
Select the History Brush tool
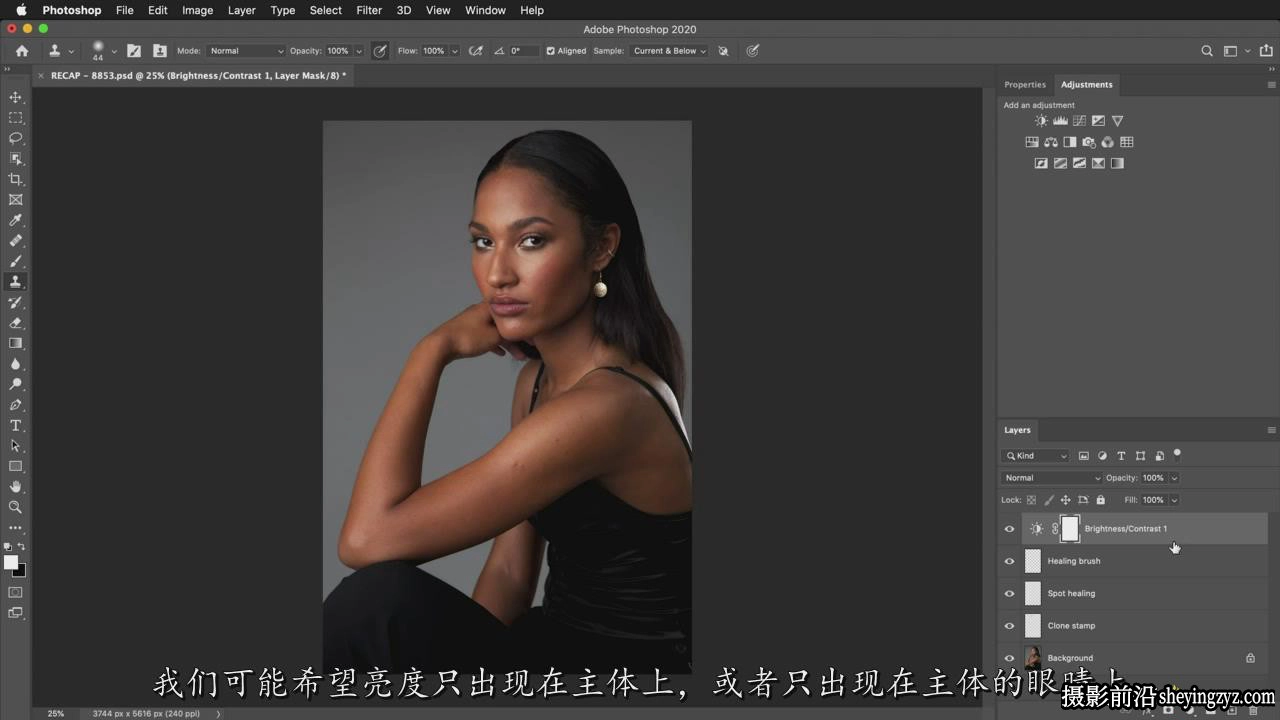[x=15, y=302]
